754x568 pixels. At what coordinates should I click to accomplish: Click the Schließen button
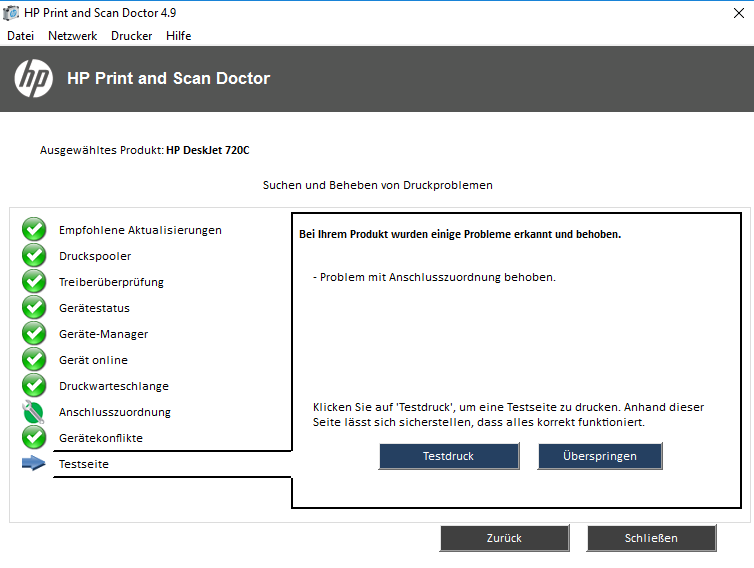click(651, 538)
